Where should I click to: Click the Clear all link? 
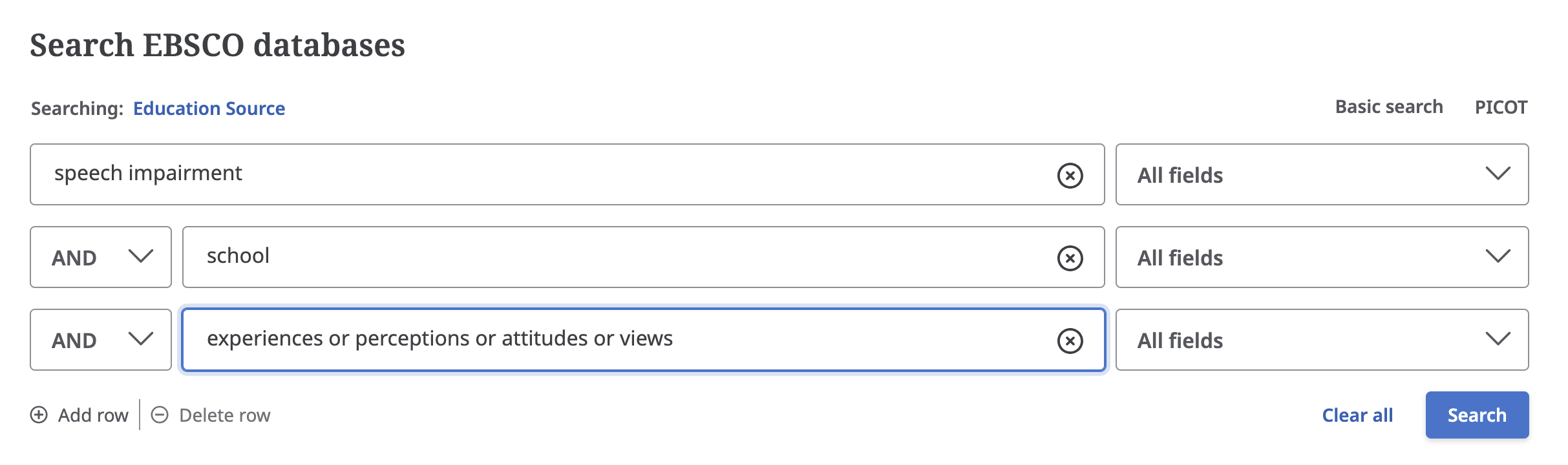(1357, 415)
